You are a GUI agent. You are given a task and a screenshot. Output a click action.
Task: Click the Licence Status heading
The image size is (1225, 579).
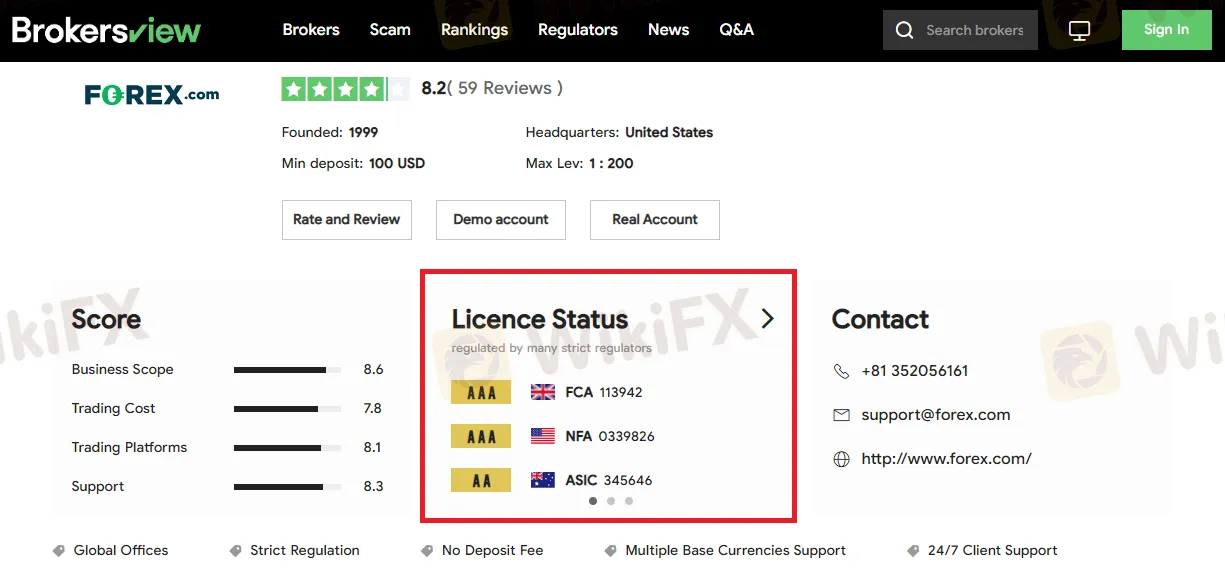pyautogui.click(x=540, y=319)
